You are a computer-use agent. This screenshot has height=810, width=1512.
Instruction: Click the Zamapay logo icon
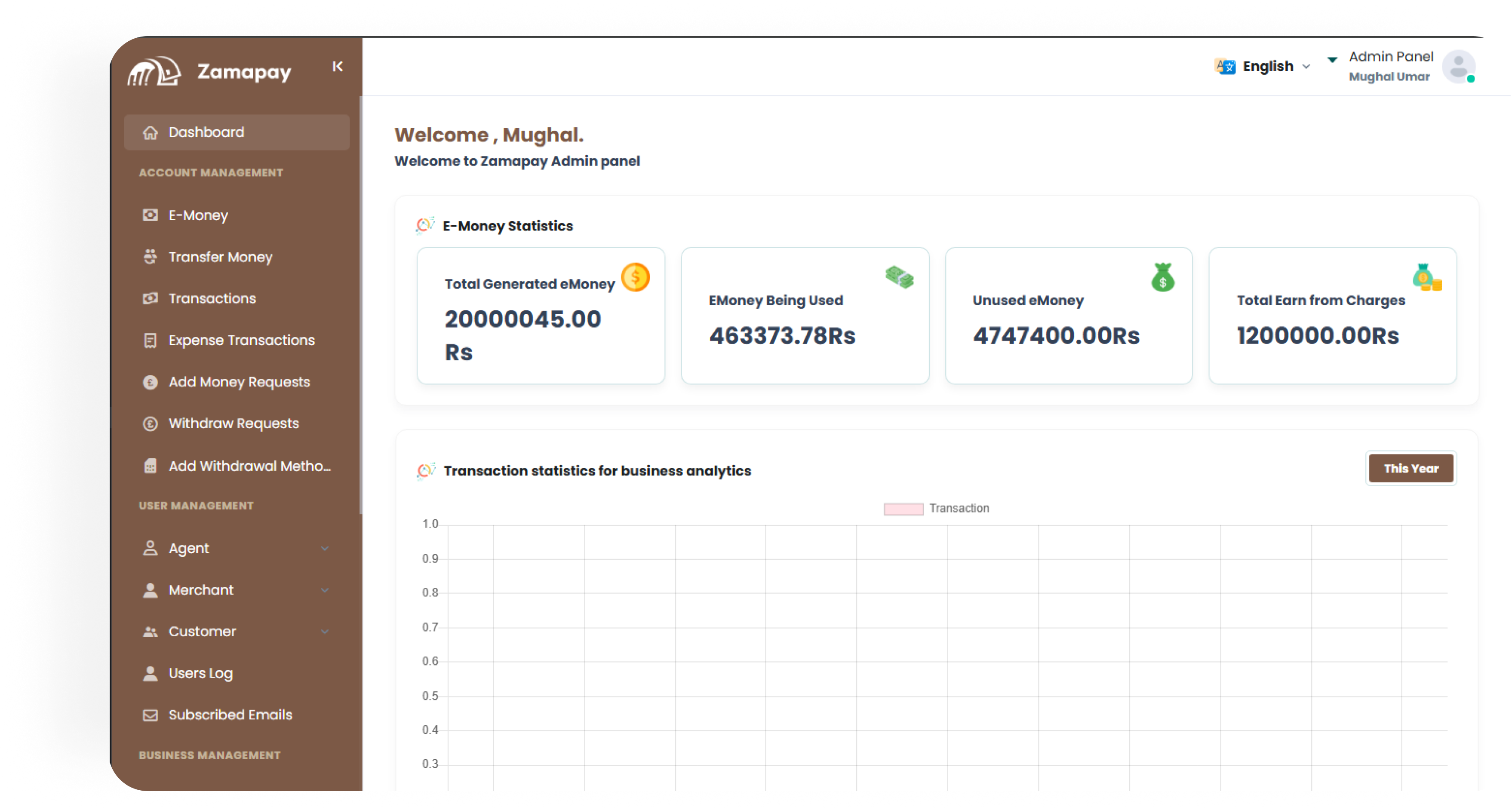154,72
